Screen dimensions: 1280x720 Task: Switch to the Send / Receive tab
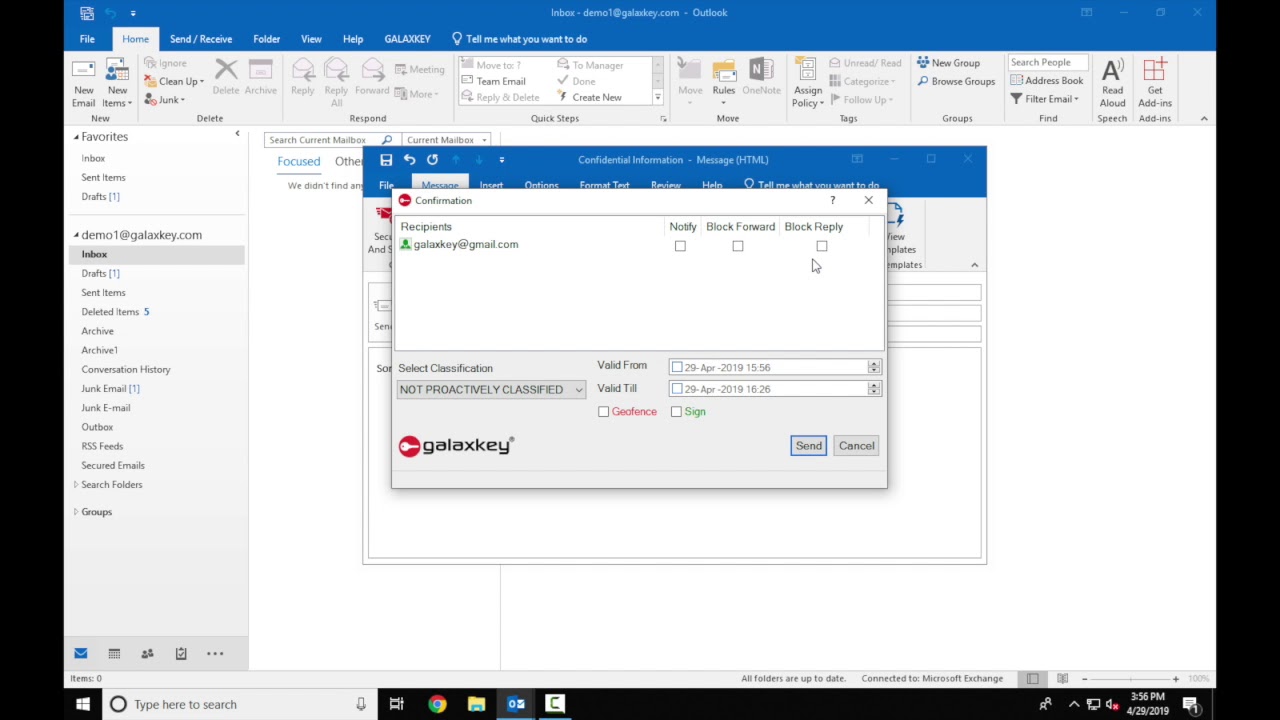201,39
